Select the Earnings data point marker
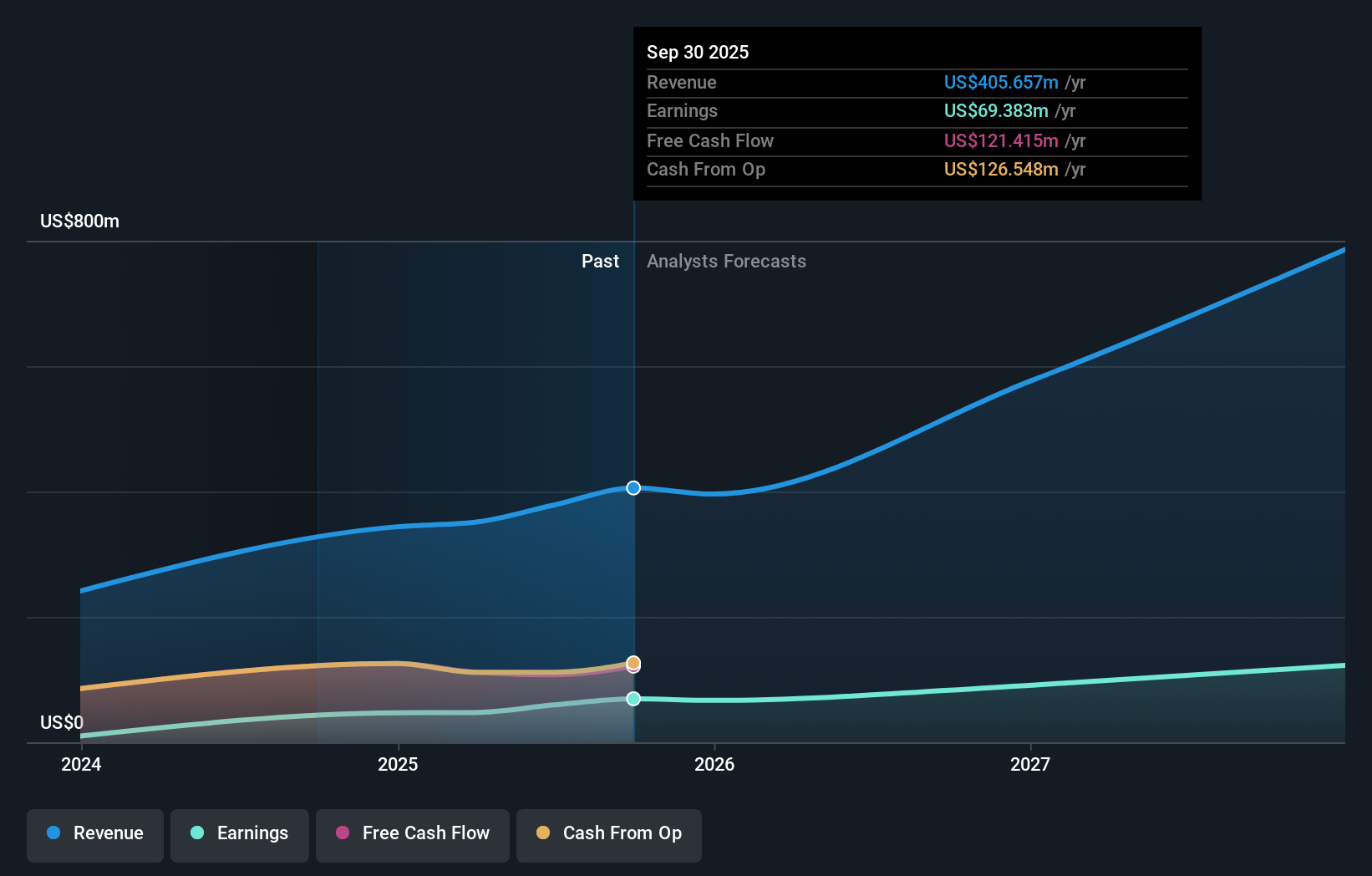This screenshot has height=876, width=1372. pyautogui.click(x=633, y=699)
